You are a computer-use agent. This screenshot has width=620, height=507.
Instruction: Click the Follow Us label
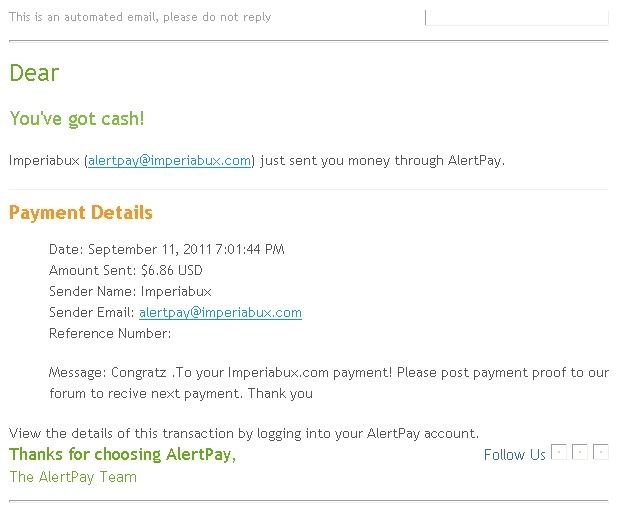tap(514, 454)
